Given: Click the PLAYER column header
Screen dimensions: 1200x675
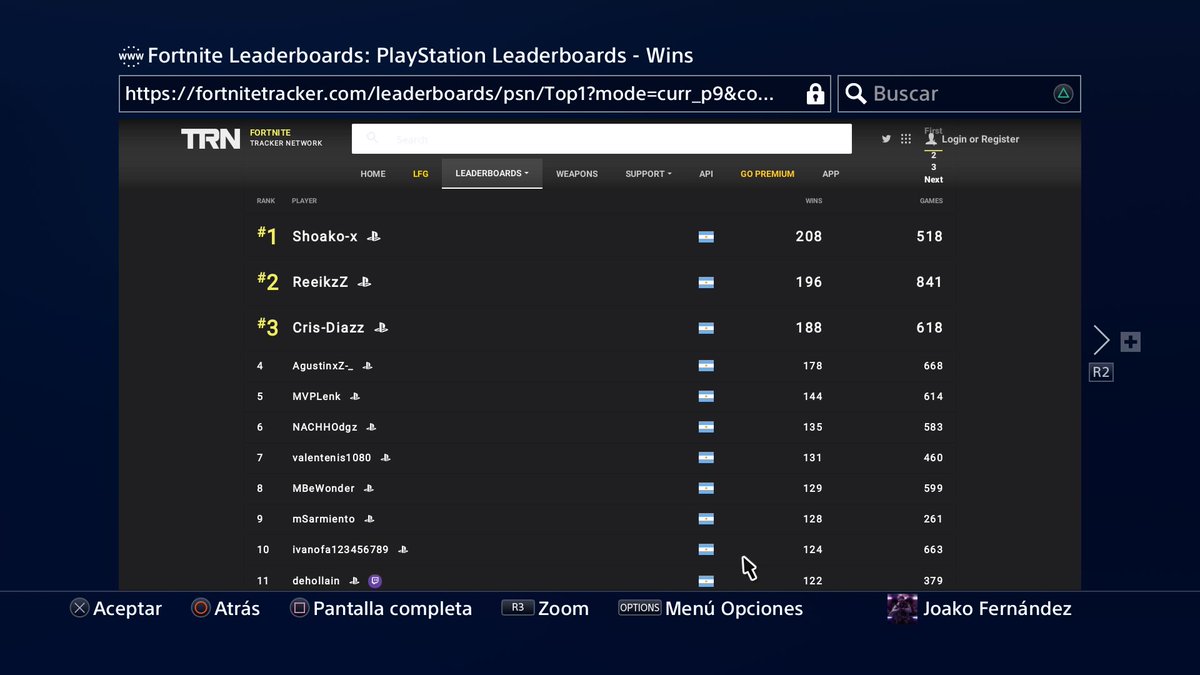Looking at the screenshot, I should click(x=304, y=201).
